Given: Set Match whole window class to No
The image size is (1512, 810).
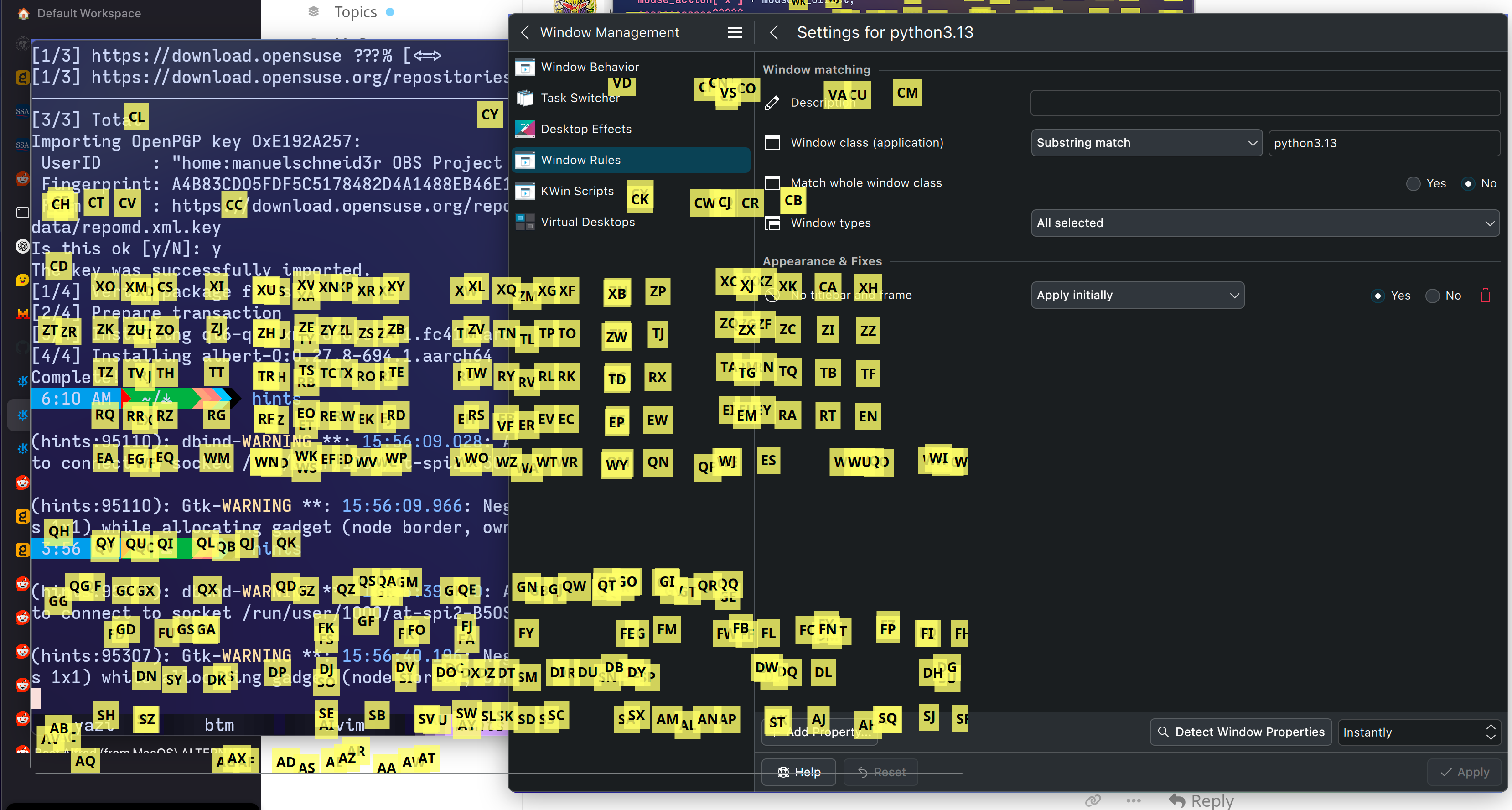Looking at the screenshot, I should 1468,184.
